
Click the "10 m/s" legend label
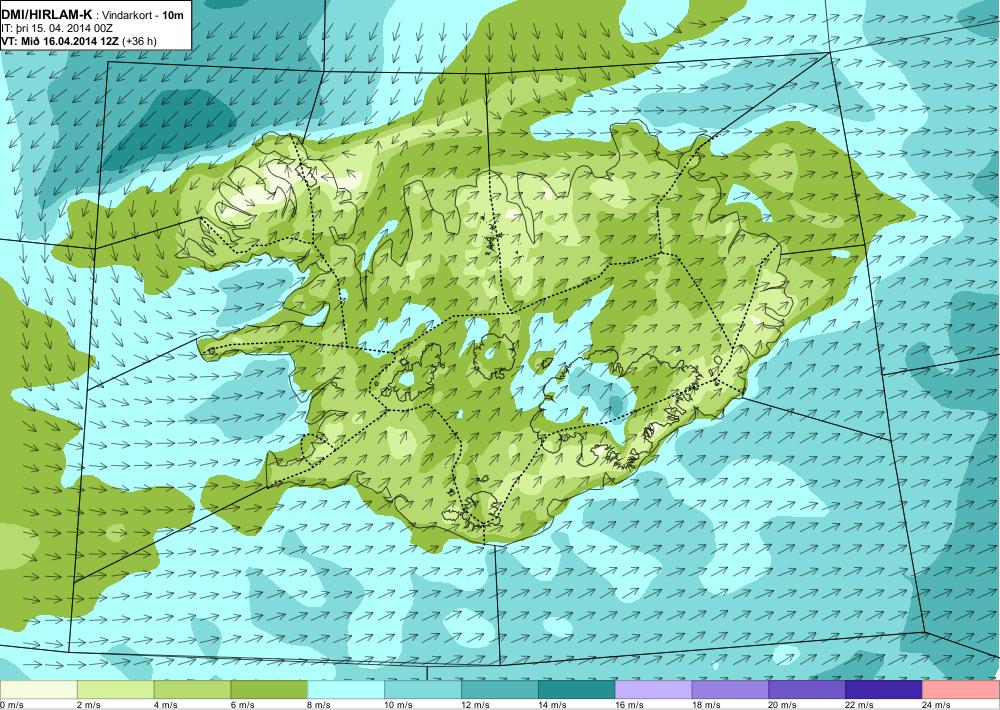(x=399, y=705)
